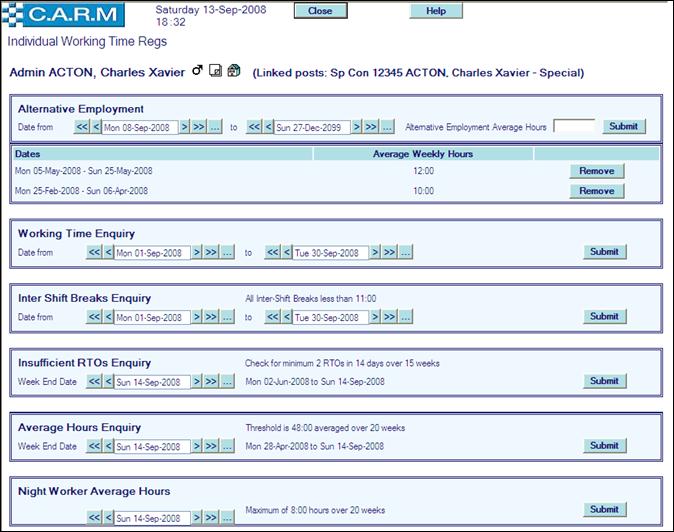
Task: Remove the 05-May-2008 alternative employment entry
Action: click(596, 171)
